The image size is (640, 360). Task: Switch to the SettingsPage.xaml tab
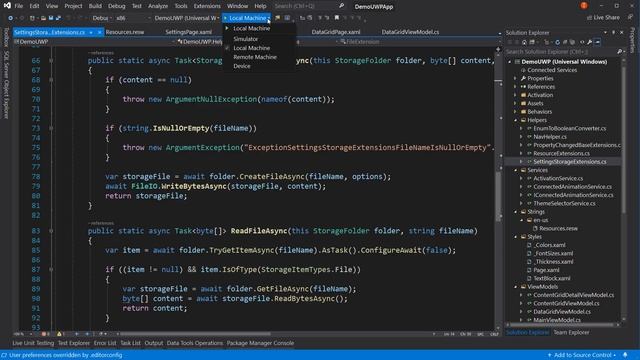tap(189, 32)
